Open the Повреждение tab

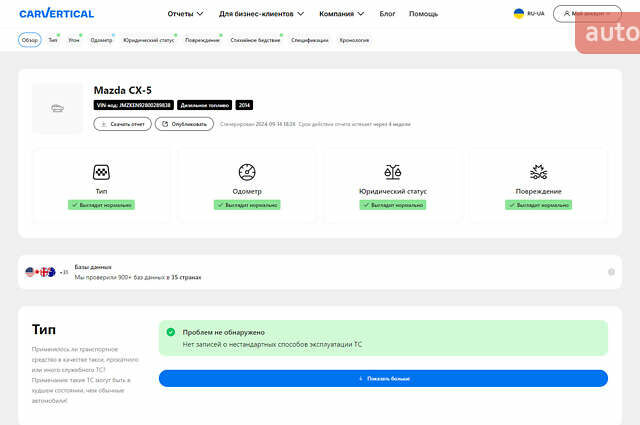point(202,40)
